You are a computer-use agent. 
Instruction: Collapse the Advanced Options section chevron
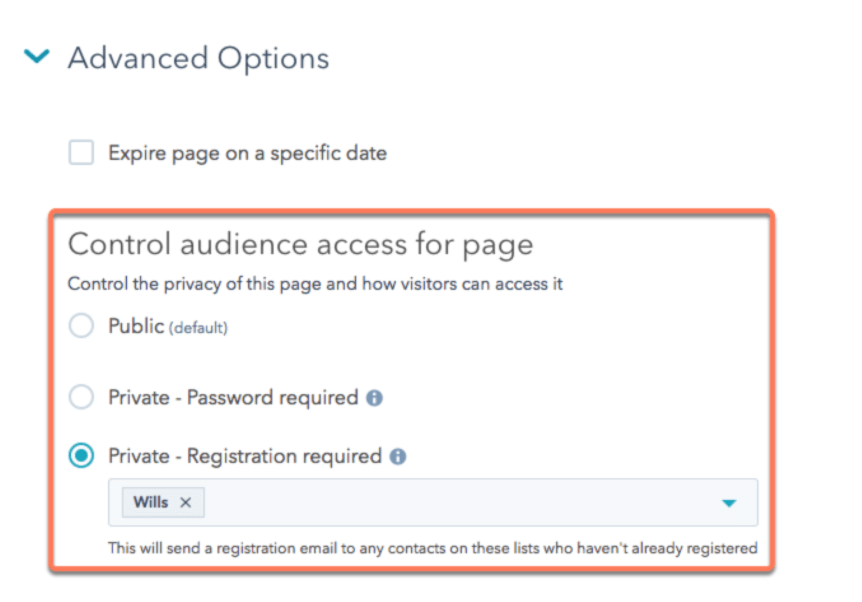(x=37, y=56)
